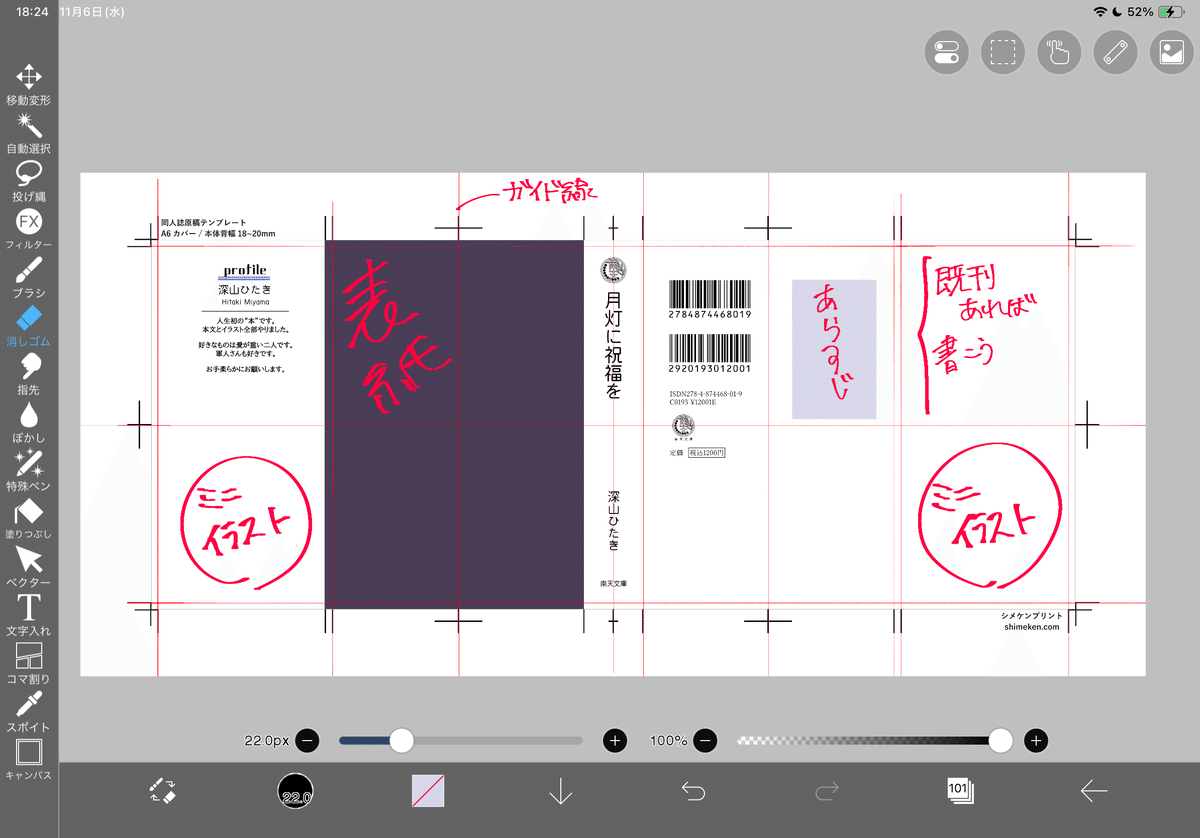The height and width of the screenshot is (838, 1200).
Task: Increase brush thickness with plus button
Action: point(614,741)
